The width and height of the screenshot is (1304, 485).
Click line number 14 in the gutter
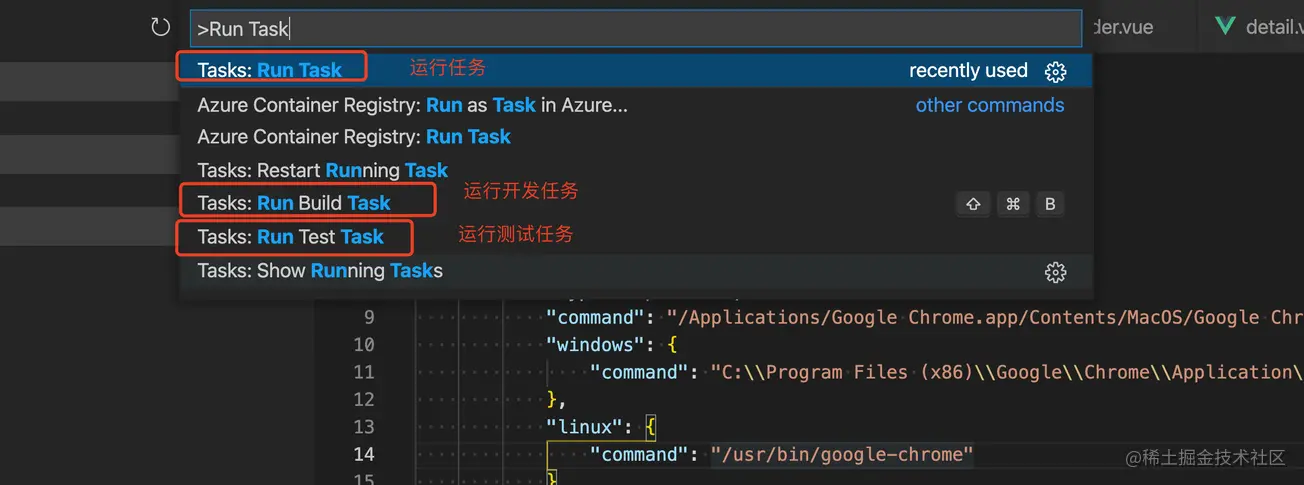click(364, 454)
